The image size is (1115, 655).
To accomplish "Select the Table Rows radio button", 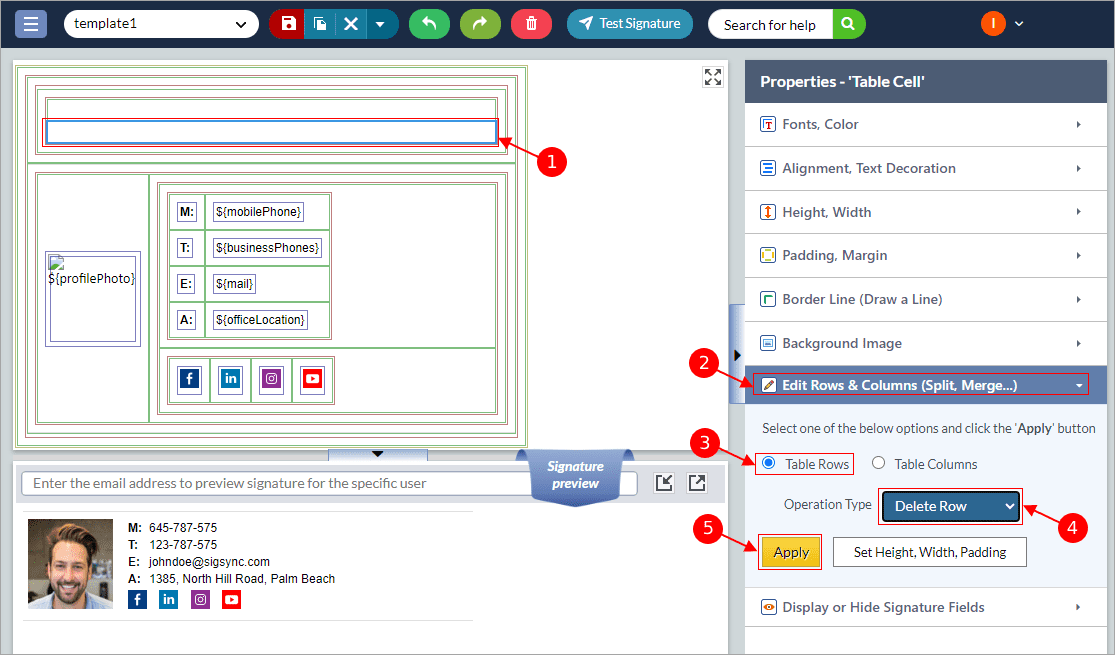I will pos(769,463).
